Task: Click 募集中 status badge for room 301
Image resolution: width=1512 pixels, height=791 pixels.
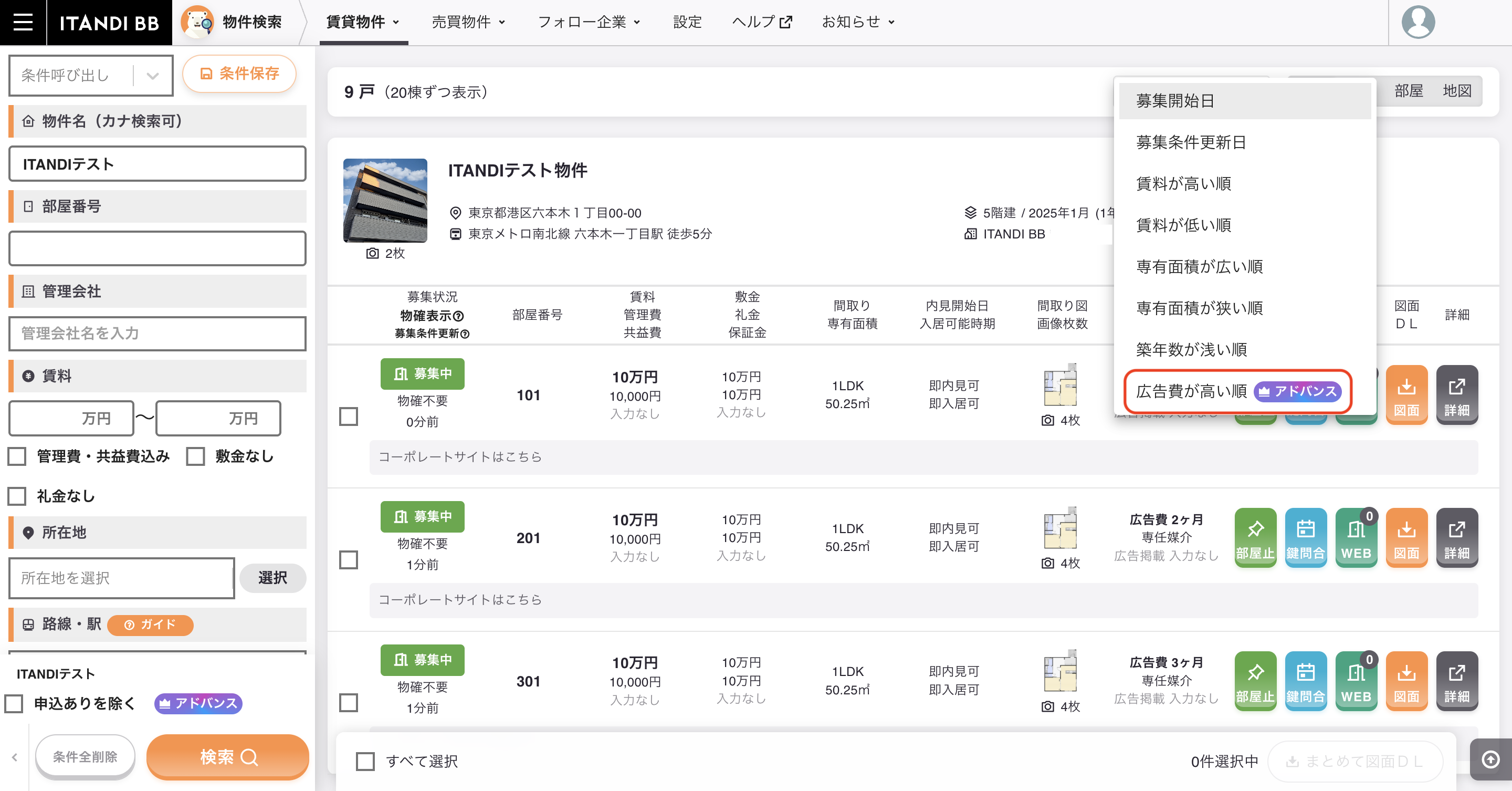Action: [422, 660]
